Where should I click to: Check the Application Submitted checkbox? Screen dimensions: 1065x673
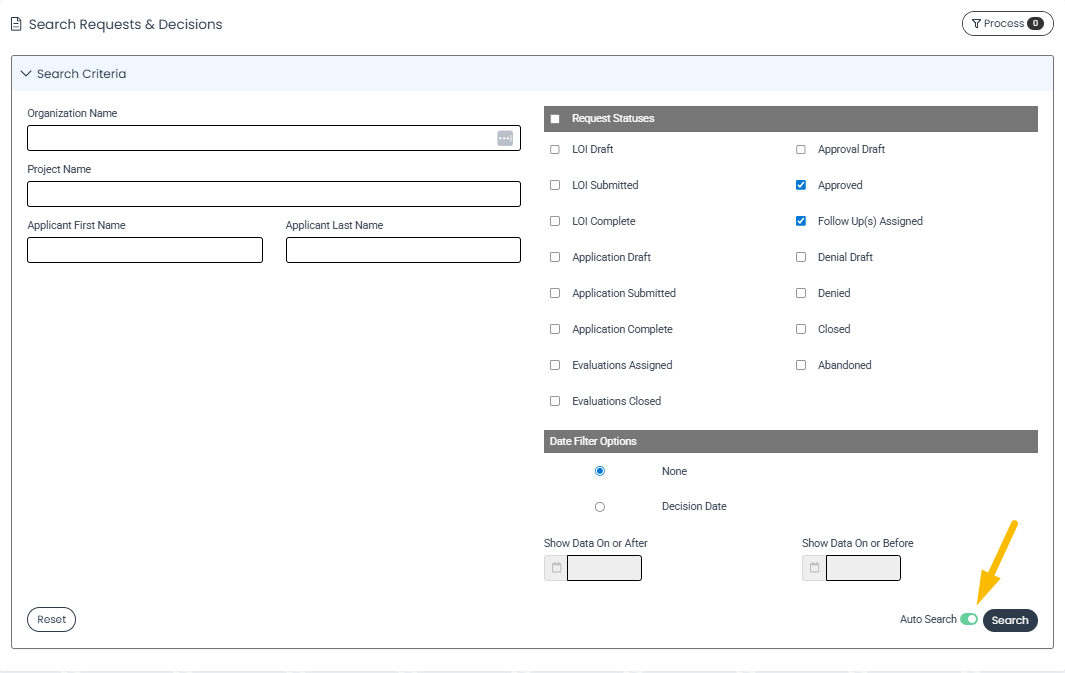click(x=555, y=293)
